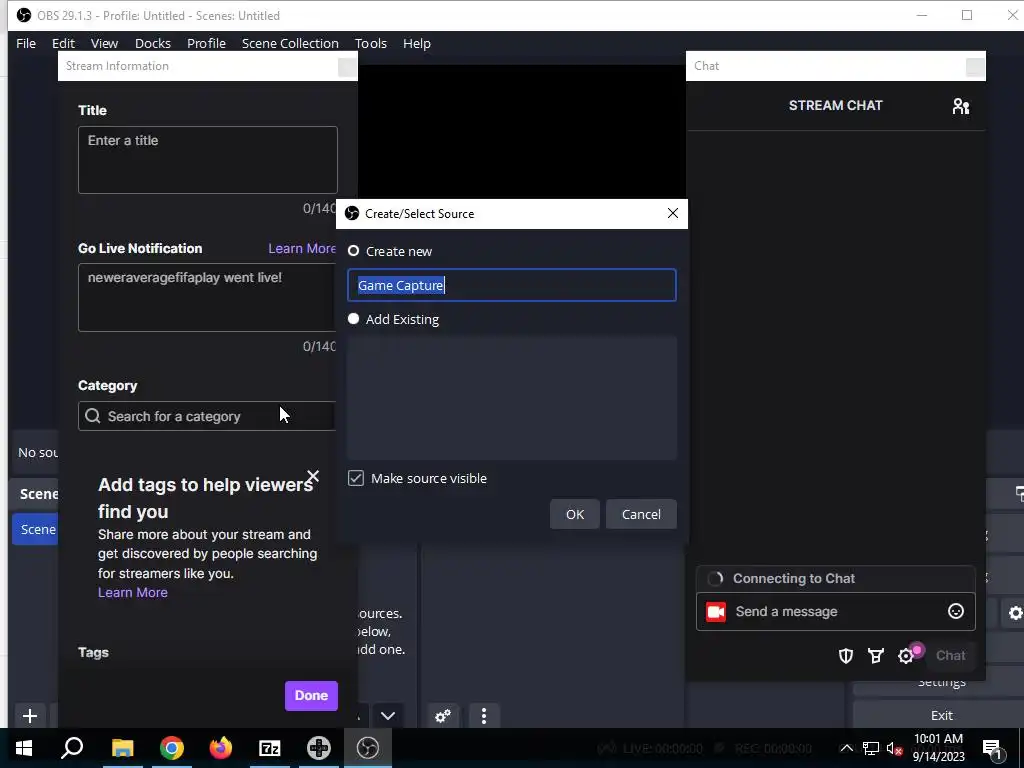1024x768 pixels.
Task: Show hidden system tray icons
Action: click(x=846, y=748)
